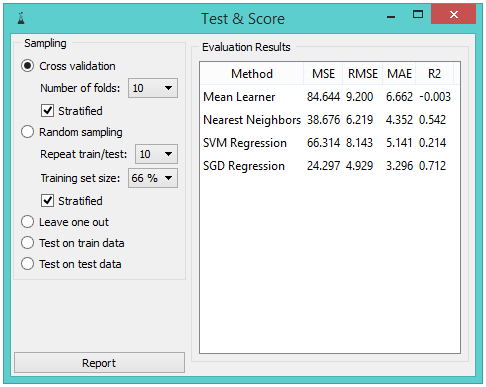This screenshot has width=486, height=387.
Task: Maximize the Test & Score window
Action: click(x=418, y=14)
